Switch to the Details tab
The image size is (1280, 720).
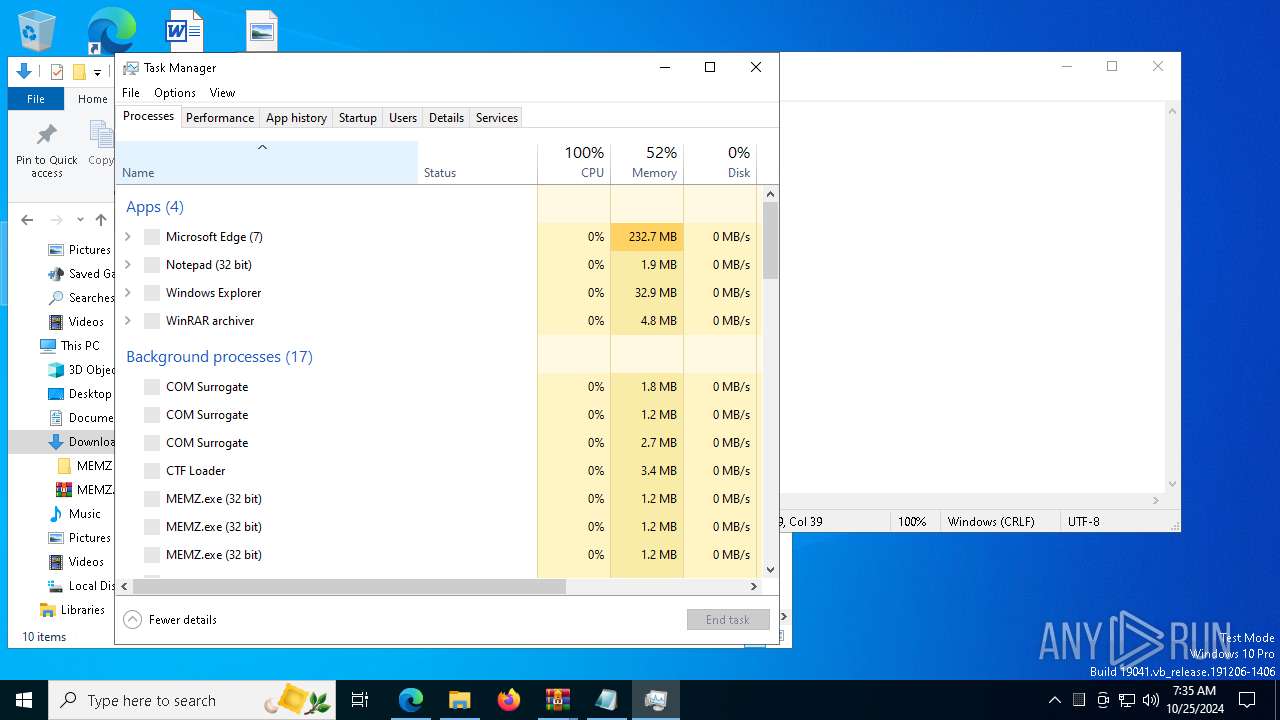click(x=446, y=118)
